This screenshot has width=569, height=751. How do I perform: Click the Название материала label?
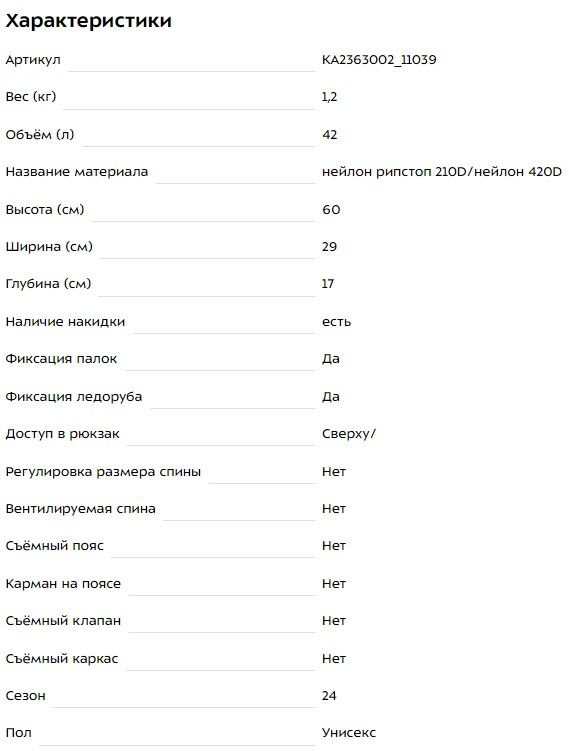coord(77,172)
